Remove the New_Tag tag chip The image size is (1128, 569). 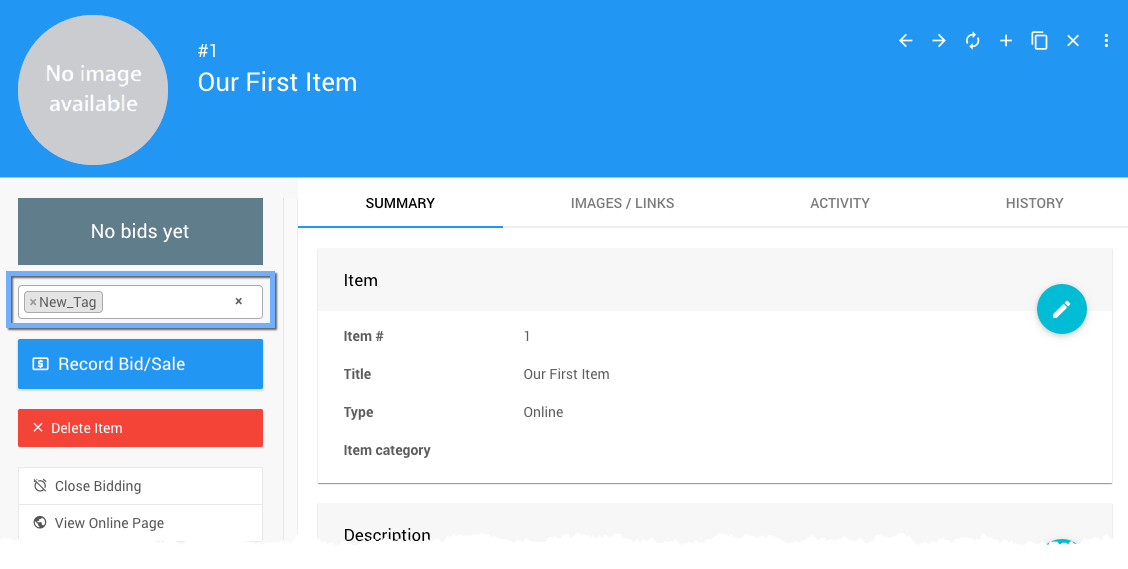coord(33,302)
